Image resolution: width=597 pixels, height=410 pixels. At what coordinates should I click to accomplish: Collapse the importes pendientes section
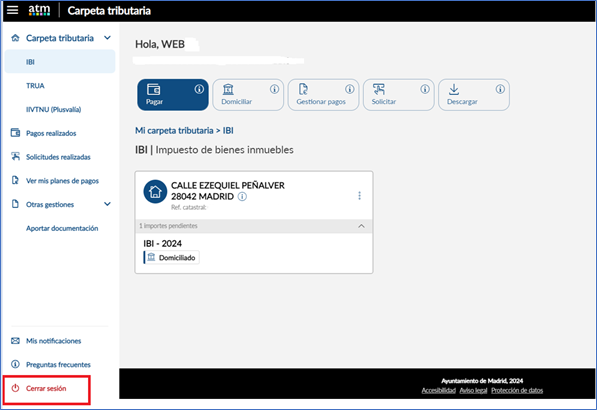pyautogui.click(x=361, y=226)
